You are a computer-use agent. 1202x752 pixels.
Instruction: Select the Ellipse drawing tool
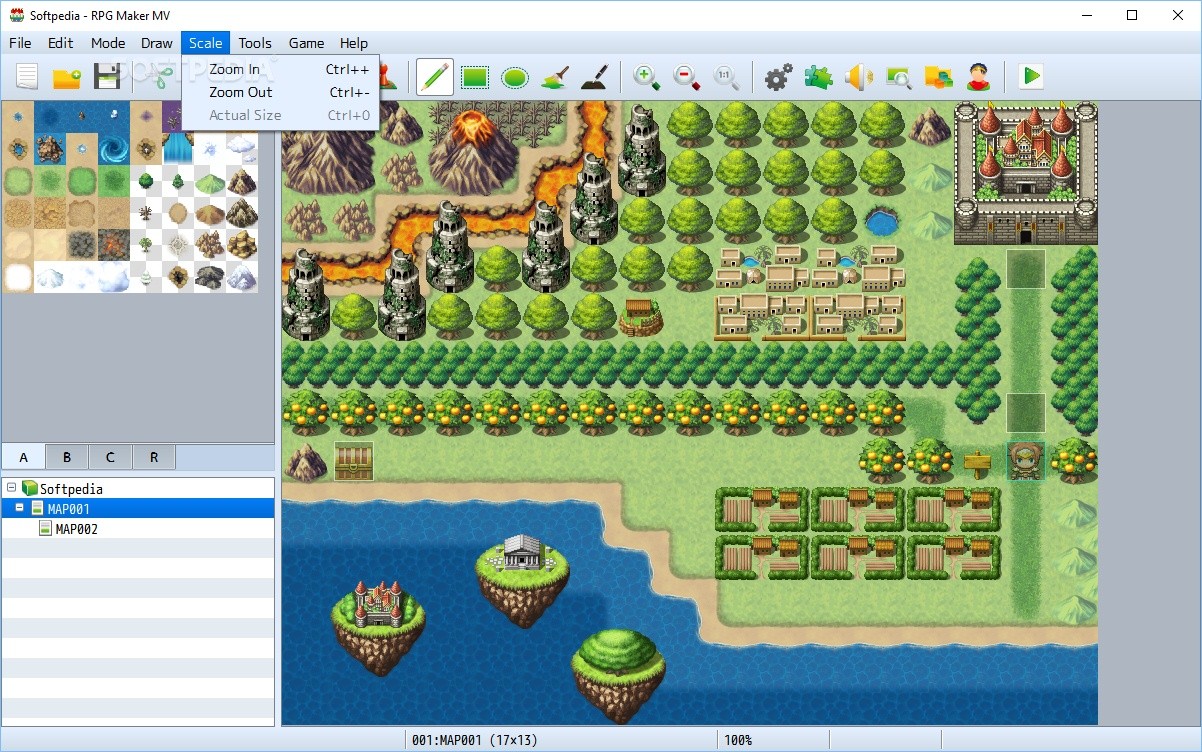tap(515, 77)
